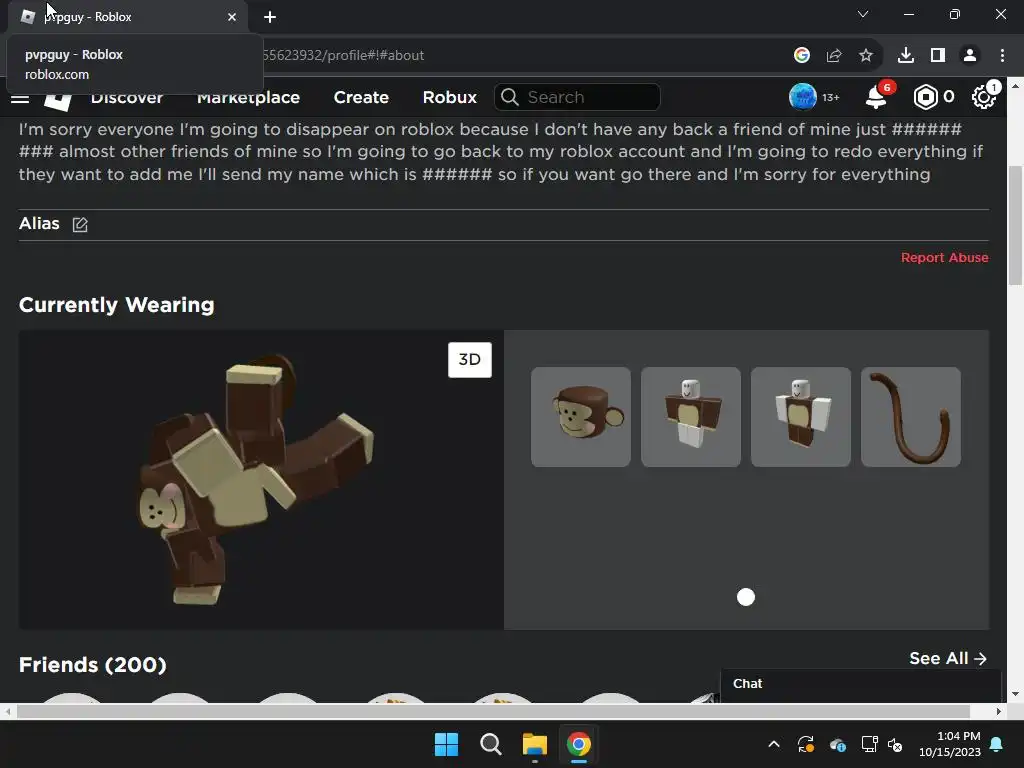Go to the Robux page
The height and width of the screenshot is (768, 1024).
coord(449,97)
